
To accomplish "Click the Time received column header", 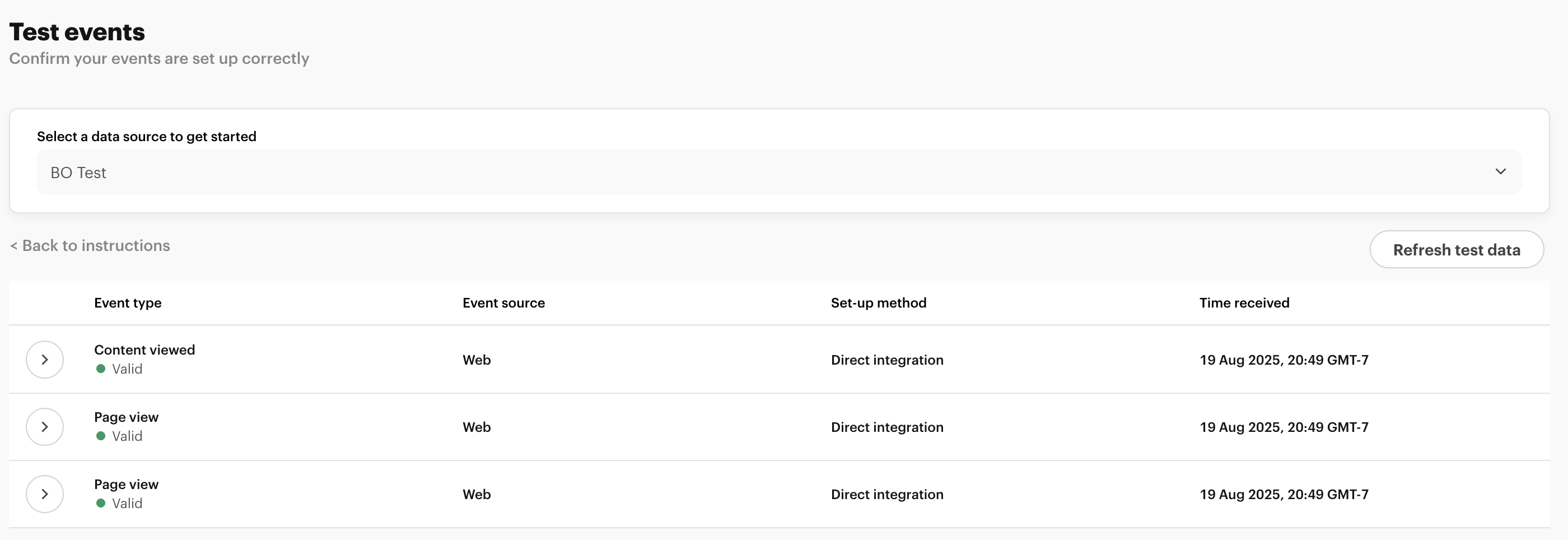I will point(1244,302).
